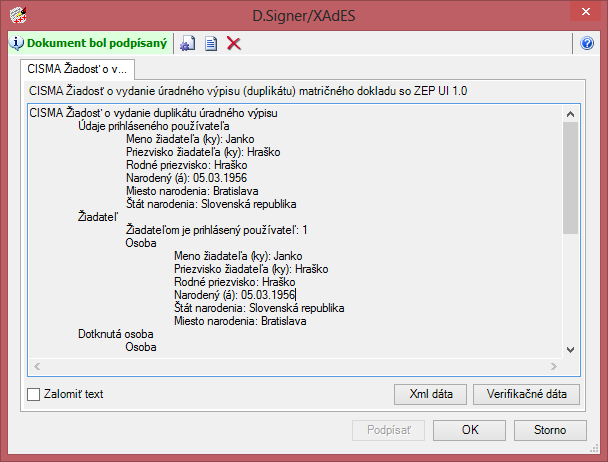Click vertical scrollbar down arrow

tap(570, 350)
